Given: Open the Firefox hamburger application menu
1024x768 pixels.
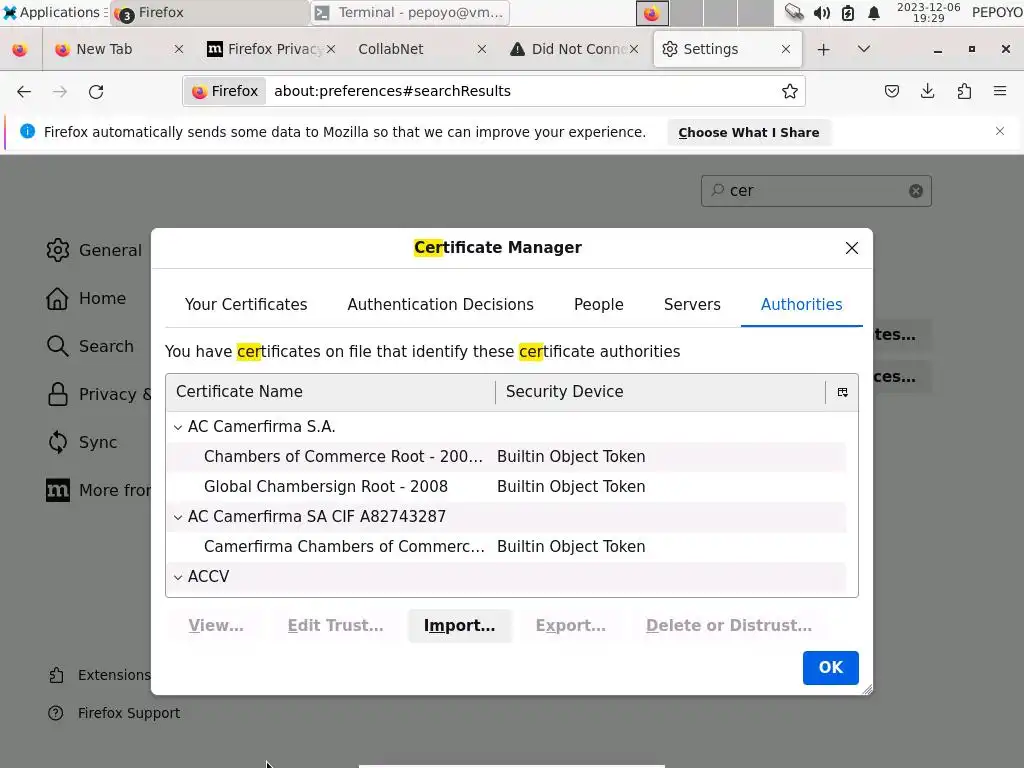Looking at the screenshot, I should click(x=1000, y=91).
